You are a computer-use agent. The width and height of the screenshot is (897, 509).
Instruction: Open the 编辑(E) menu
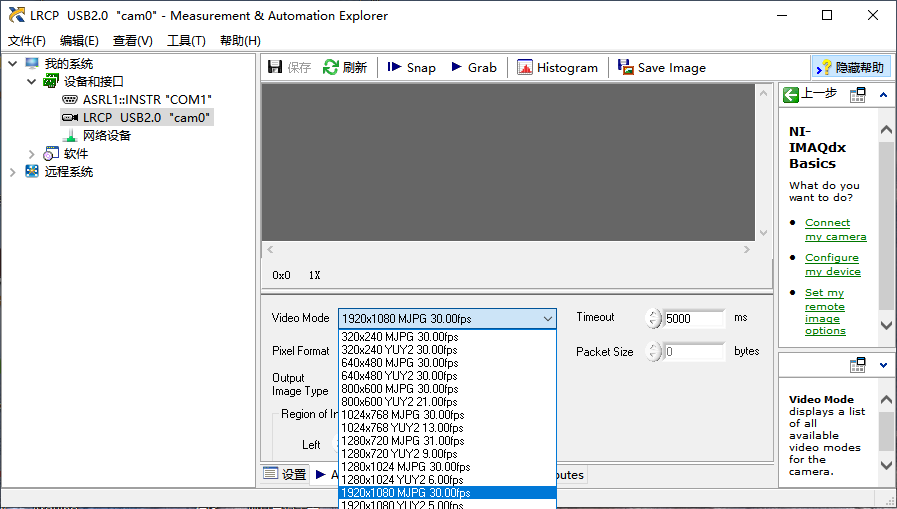pos(79,41)
